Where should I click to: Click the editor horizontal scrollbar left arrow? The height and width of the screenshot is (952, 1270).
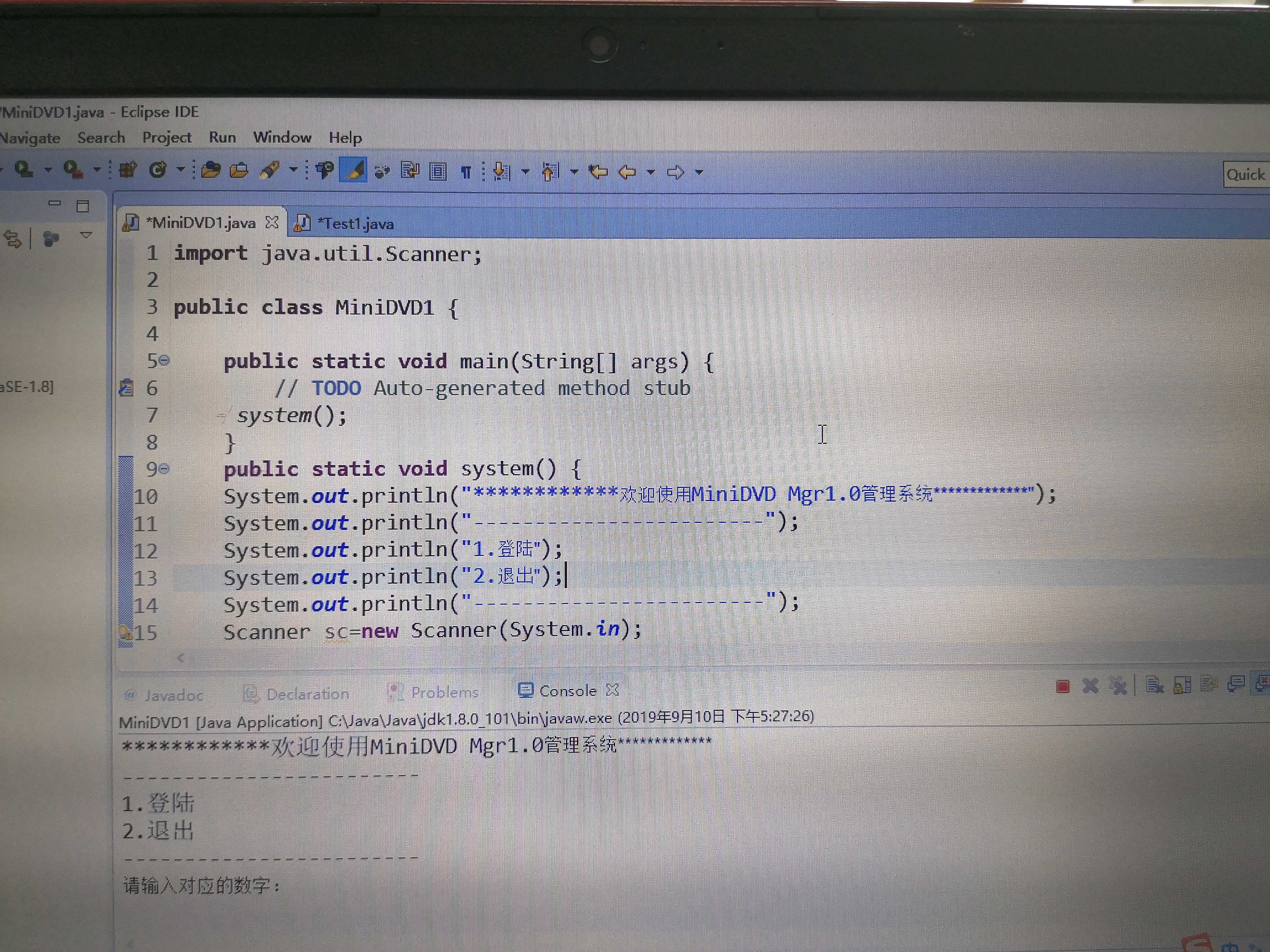tap(181, 658)
